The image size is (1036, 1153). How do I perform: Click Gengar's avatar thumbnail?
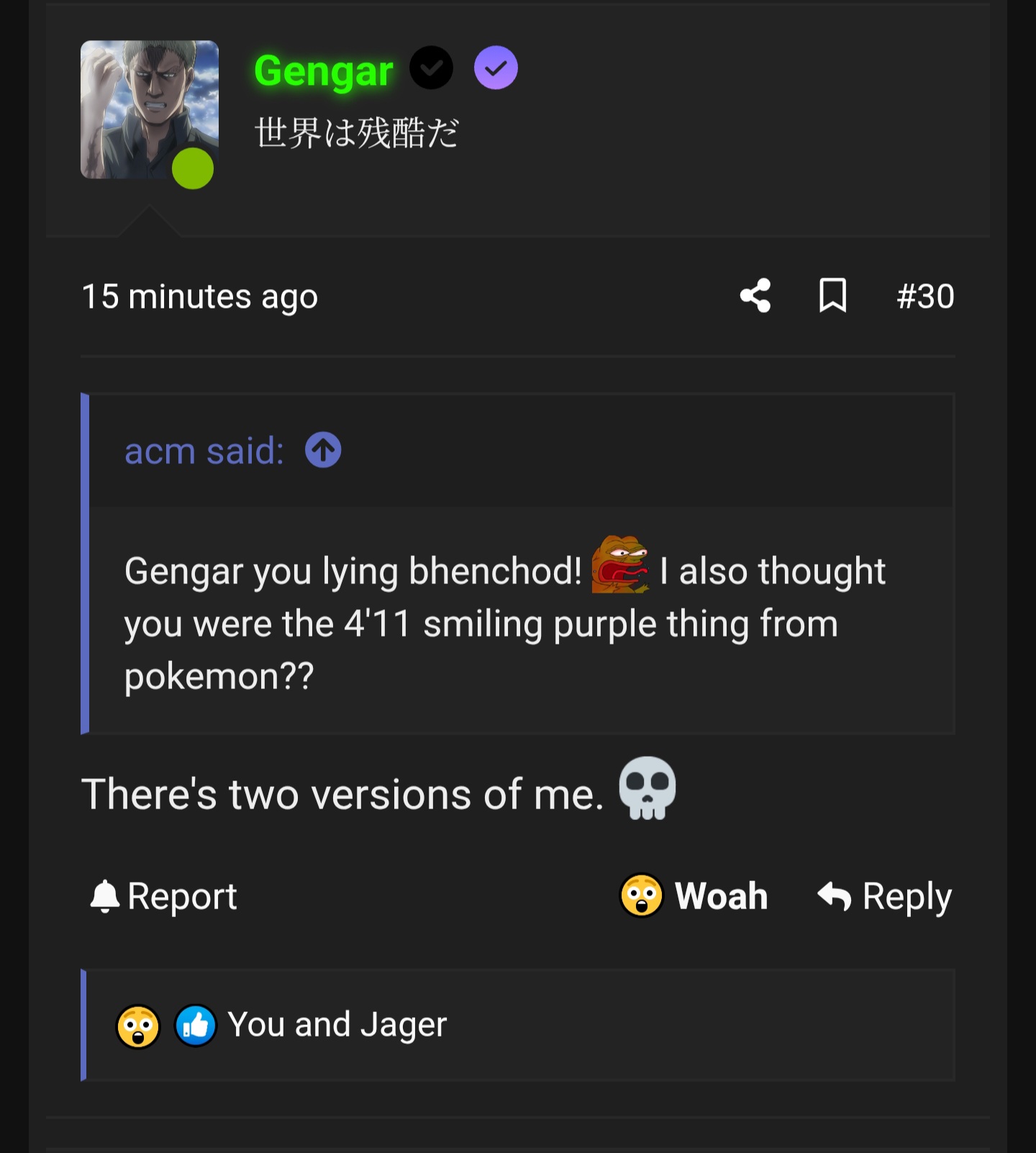point(149,110)
